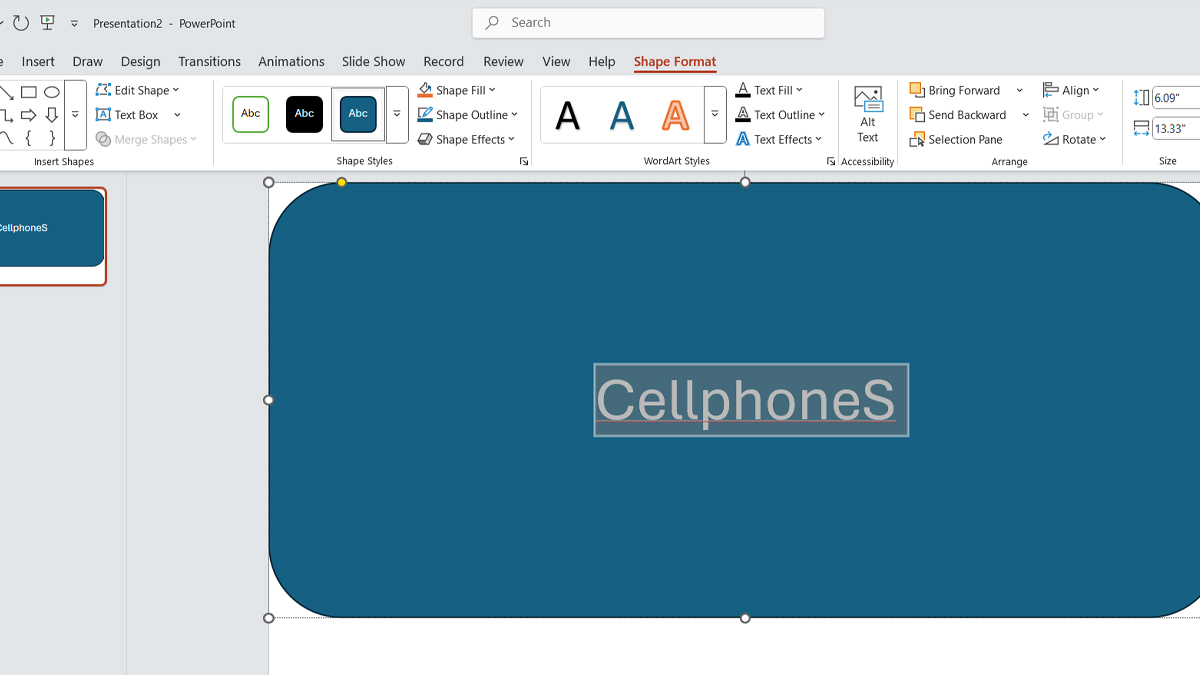Click the Redo/Repeat arrow in Quick Access Toolbar
Viewport: 1200px width, 675px height.
pos(20,22)
